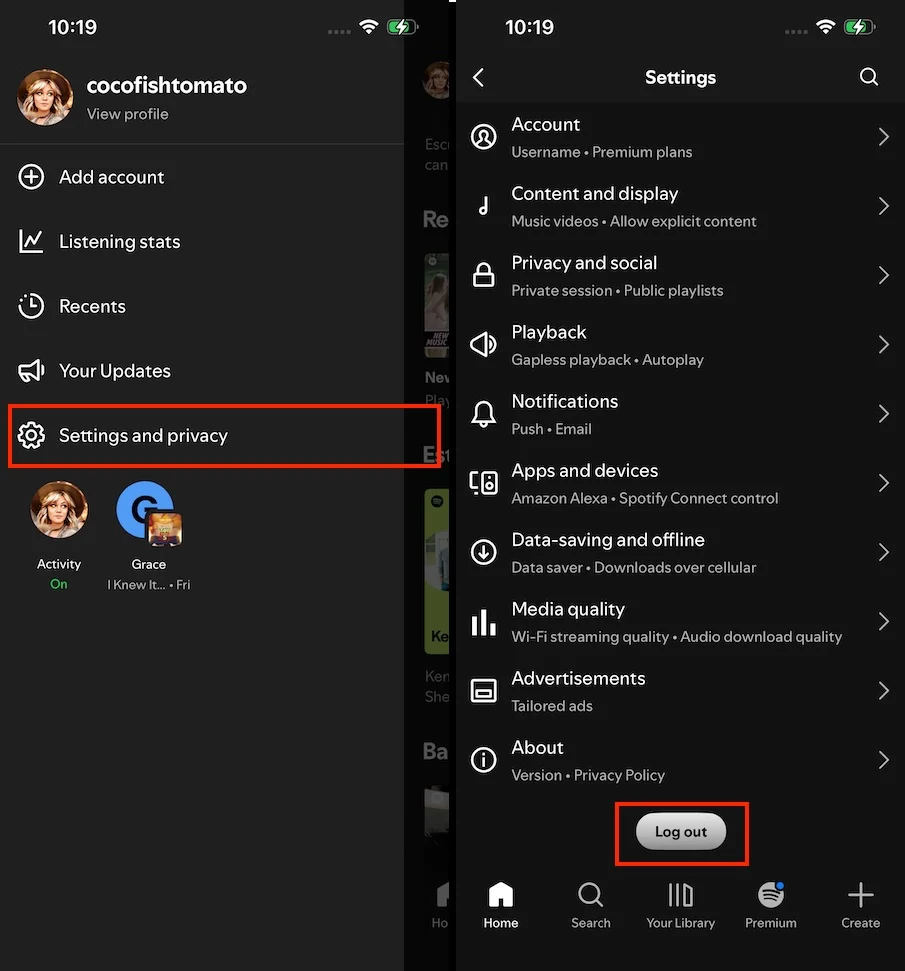Open the Premium tab
Screen dimensions: 905x971
(771, 905)
